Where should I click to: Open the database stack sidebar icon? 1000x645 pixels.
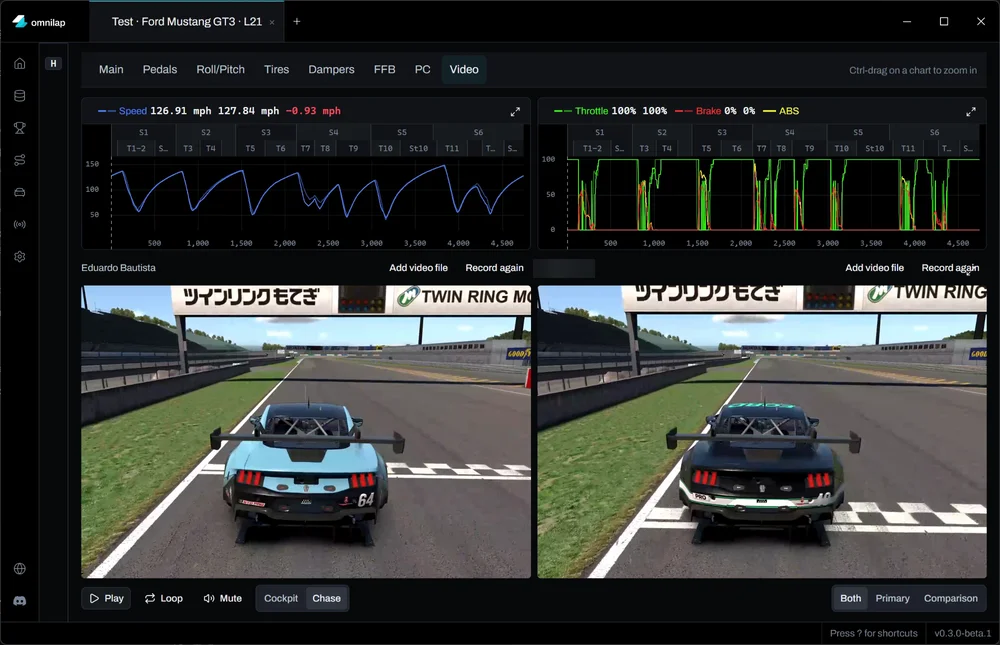(x=20, y=96)
